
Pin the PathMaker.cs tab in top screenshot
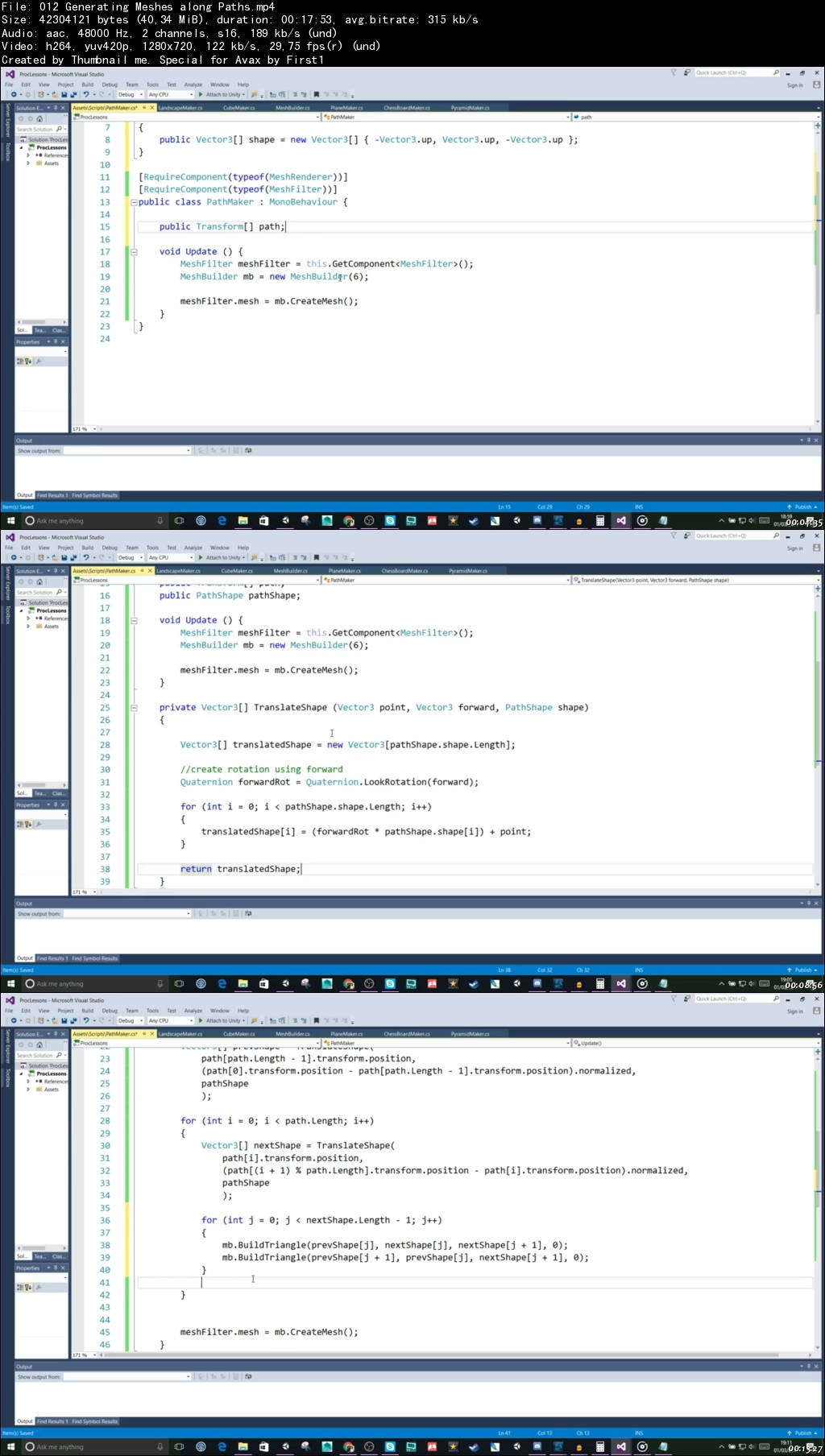point(144,108)
